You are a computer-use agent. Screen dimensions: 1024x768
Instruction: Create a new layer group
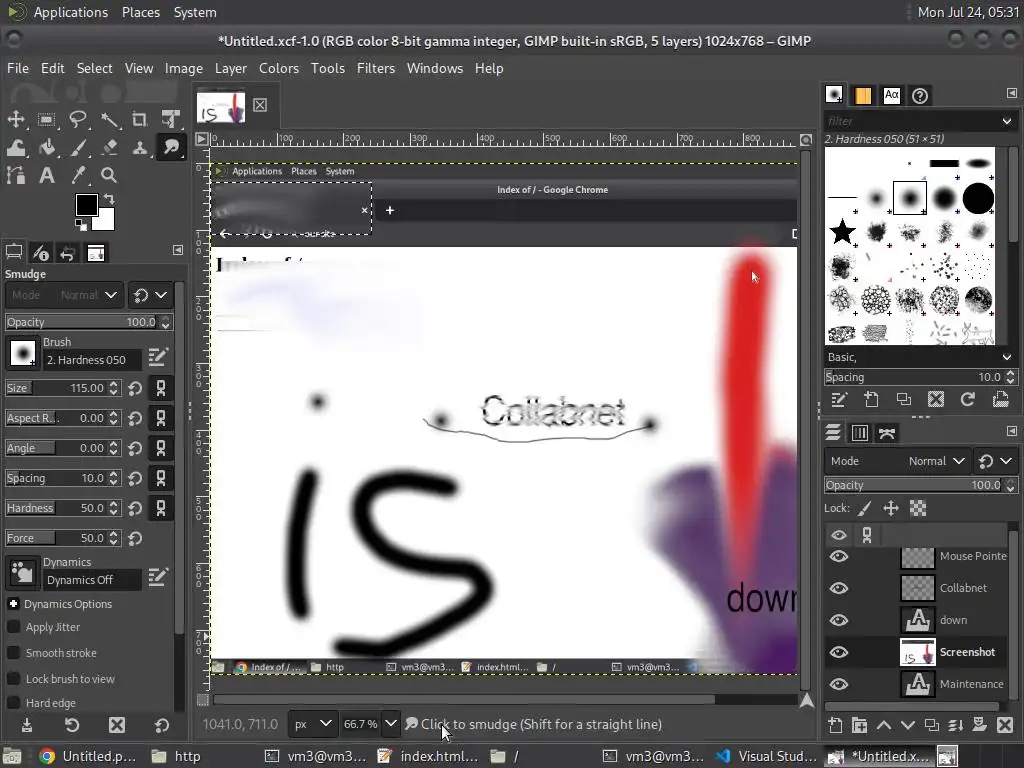(x=859, y=725)
